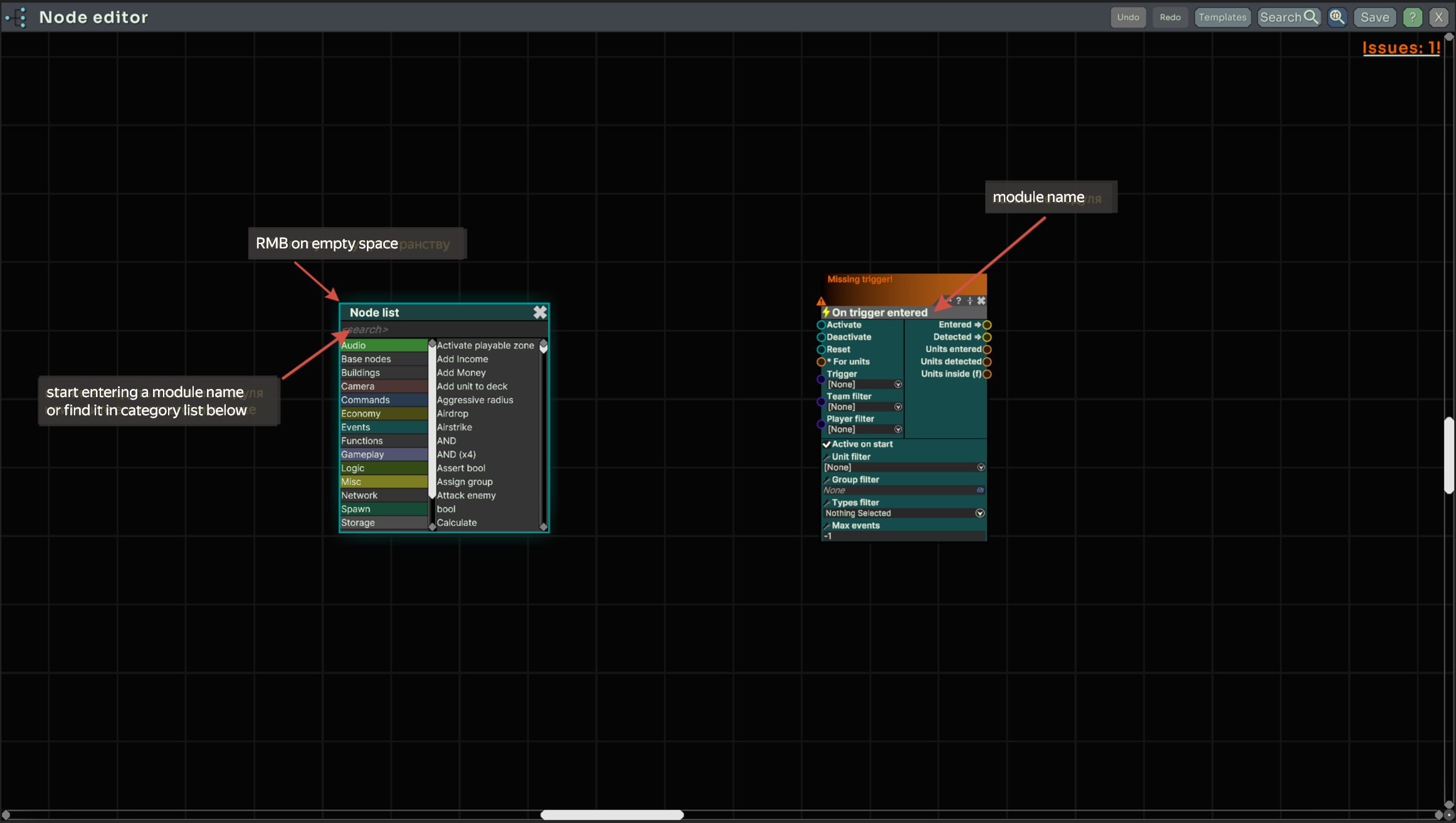
Task: Click the Activate input port circle
Action: 821,325
